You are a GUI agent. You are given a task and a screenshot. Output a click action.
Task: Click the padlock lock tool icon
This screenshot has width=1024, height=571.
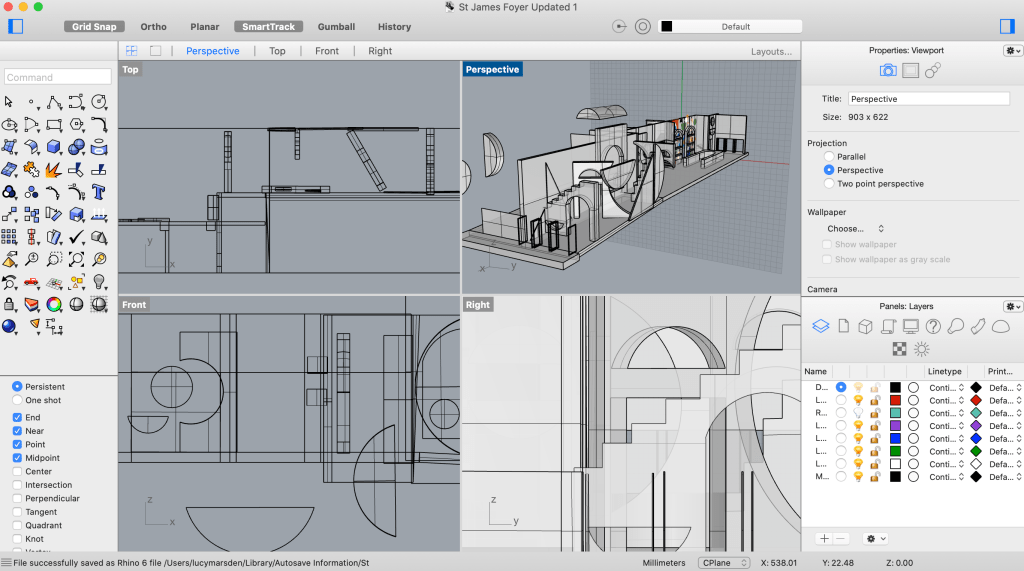tap(10, 304)
